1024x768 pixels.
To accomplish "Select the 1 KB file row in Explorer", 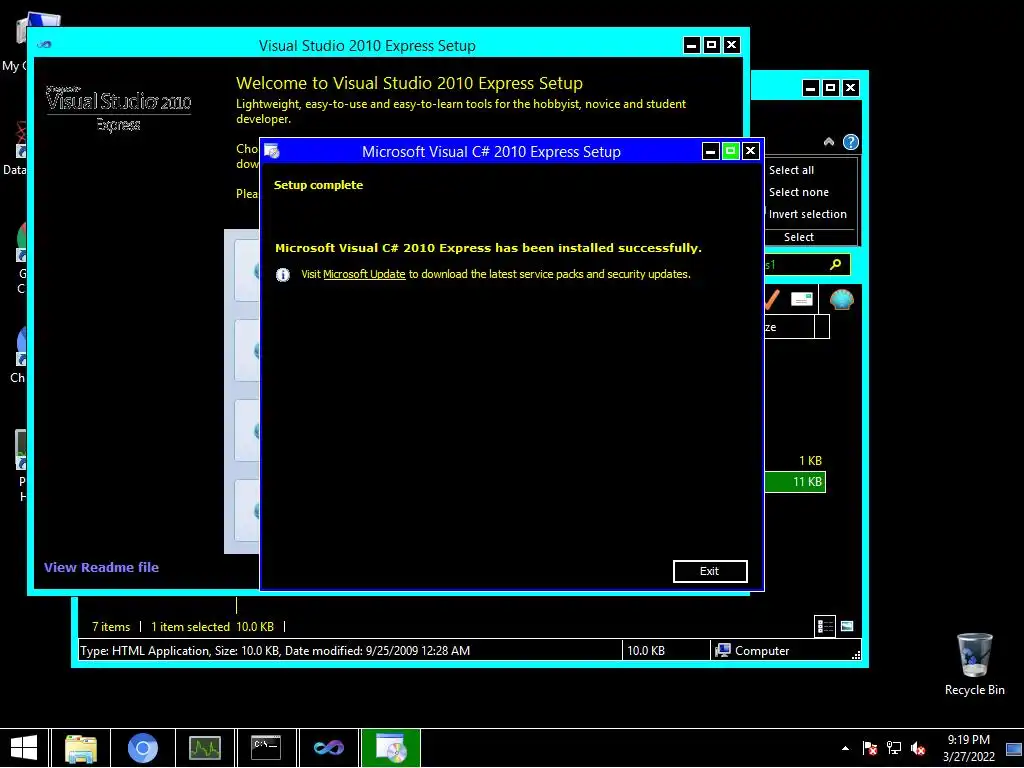I will pyautogui.click(x=795, y=460).
